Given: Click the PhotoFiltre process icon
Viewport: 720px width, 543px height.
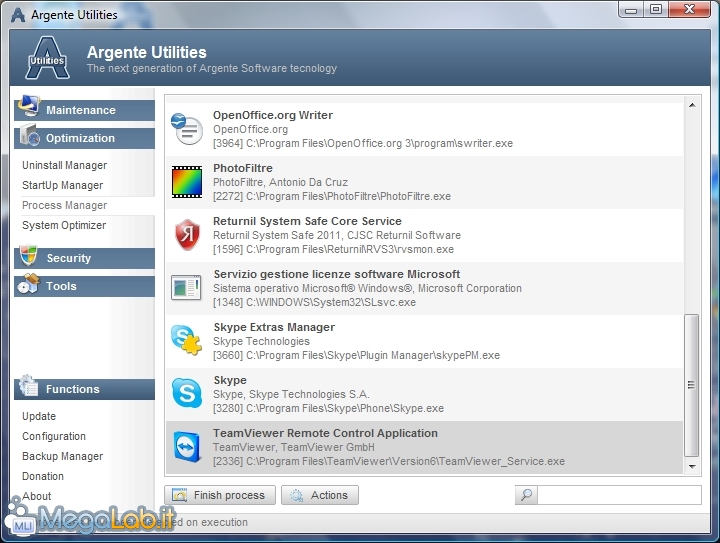Looking at the screenshot, I should coord(187,182).
